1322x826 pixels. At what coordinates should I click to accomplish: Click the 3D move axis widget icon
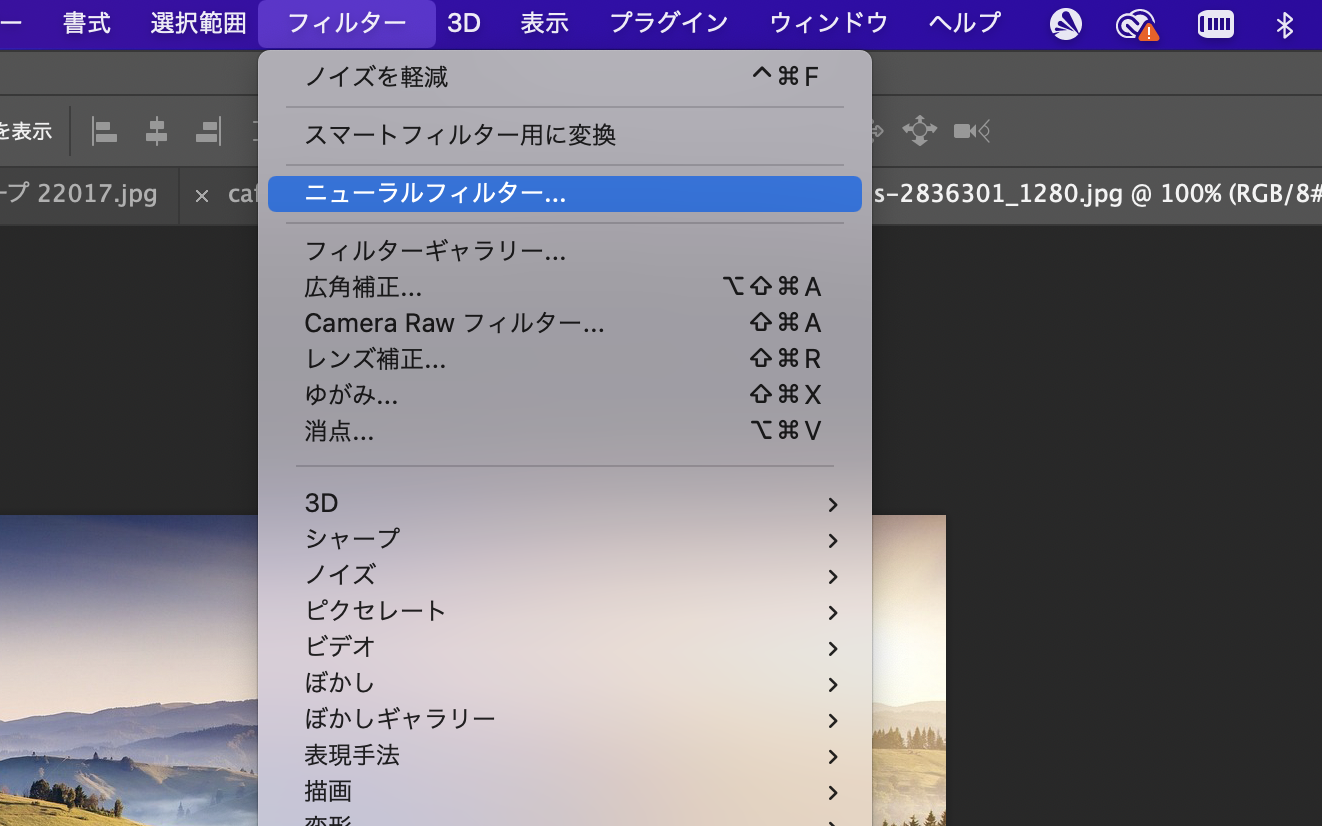919,130
